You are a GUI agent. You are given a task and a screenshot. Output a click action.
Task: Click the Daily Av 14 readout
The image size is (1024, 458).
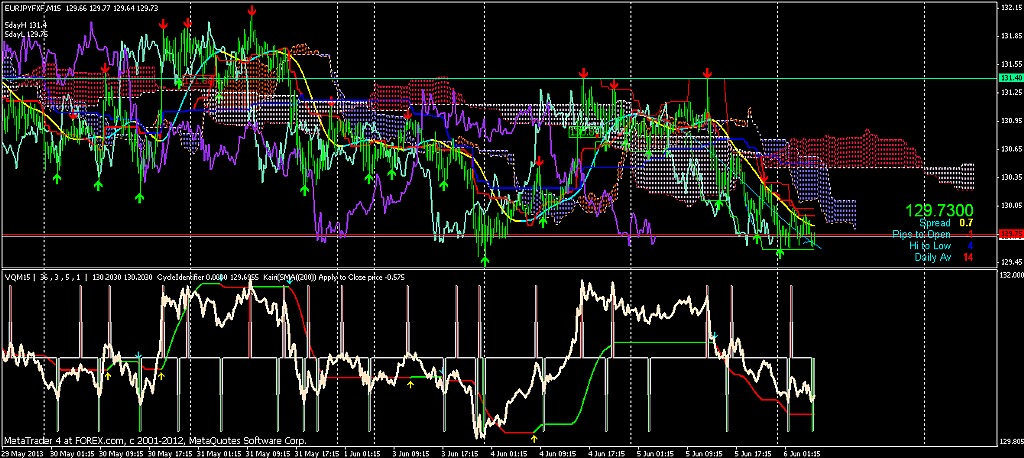click(x=944, y=257)
